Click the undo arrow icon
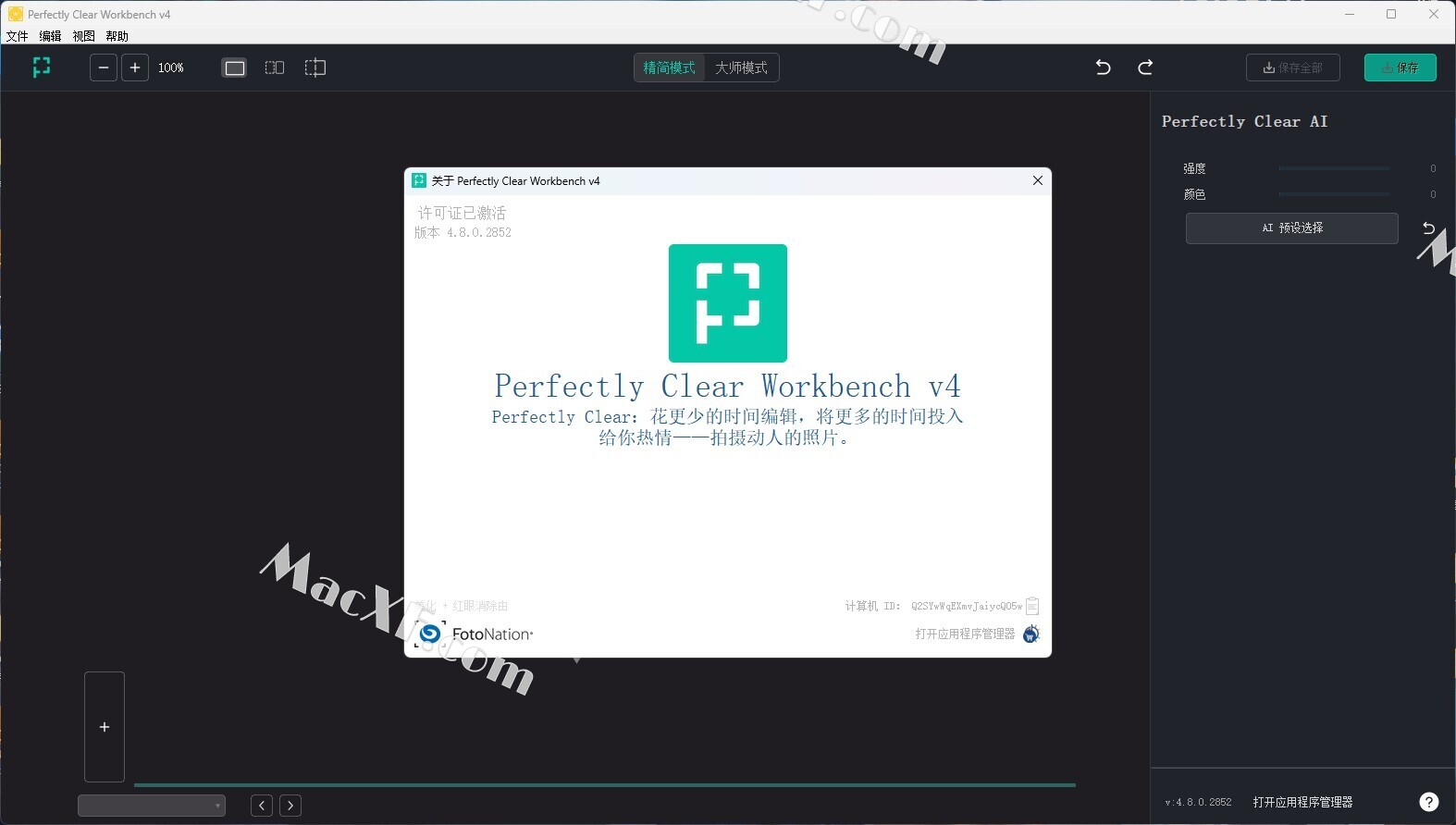The width and height of the screenshot is (1456, 825). [1103, 68]
